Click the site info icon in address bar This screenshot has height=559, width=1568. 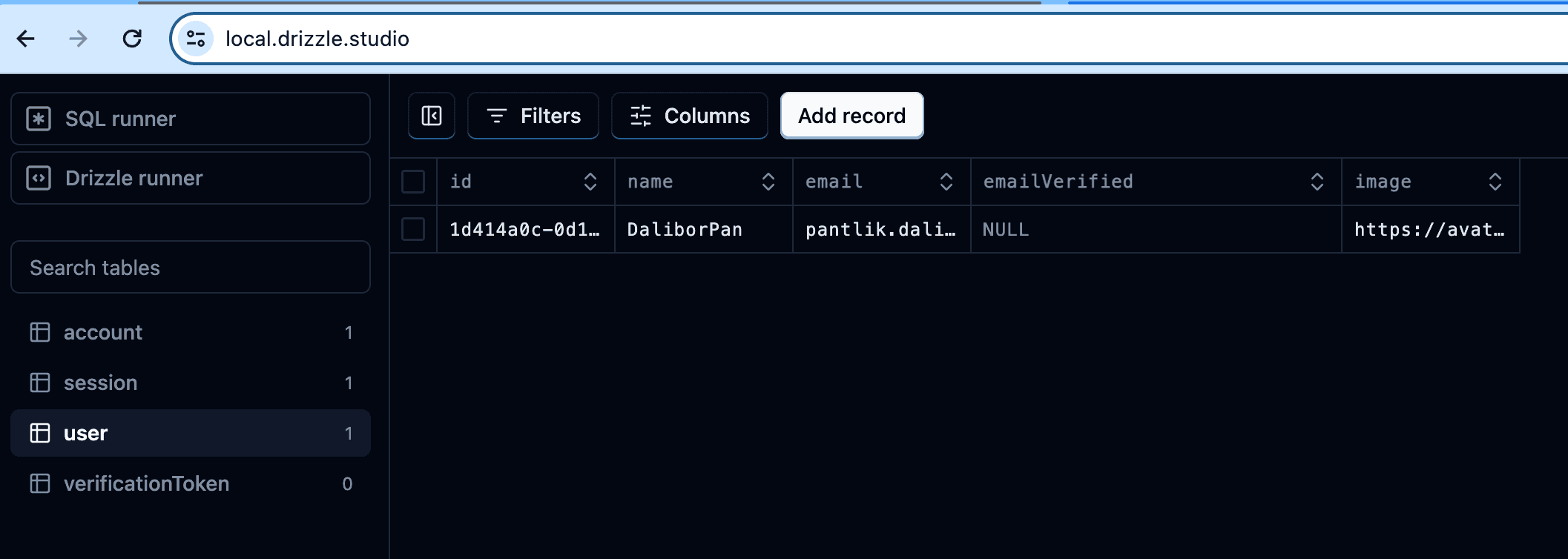pos(196,39)
